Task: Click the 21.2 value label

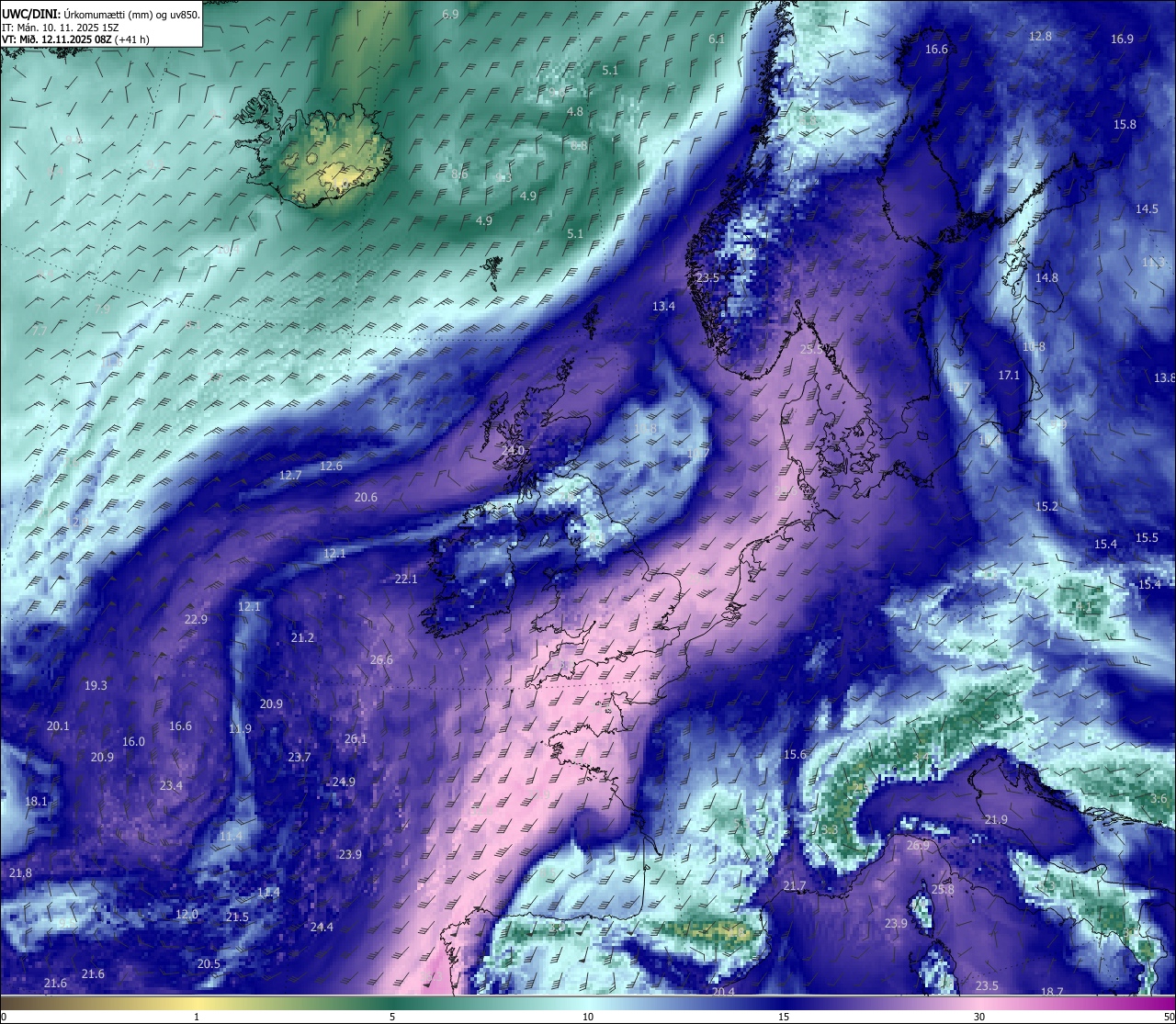Action: [302, 638]
